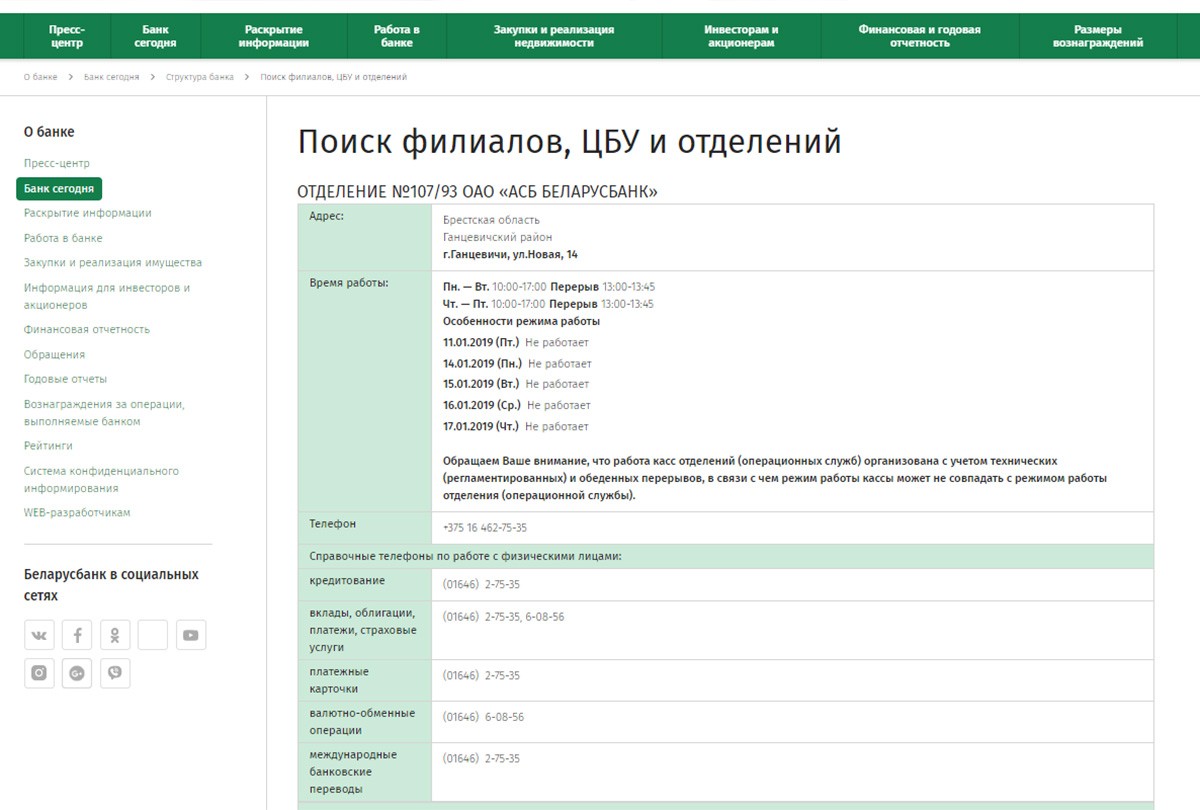The width and height of the screenshot is (1200, 810).
Task: Open the WEB-разработчикам sidebar link
Action: 77,513
